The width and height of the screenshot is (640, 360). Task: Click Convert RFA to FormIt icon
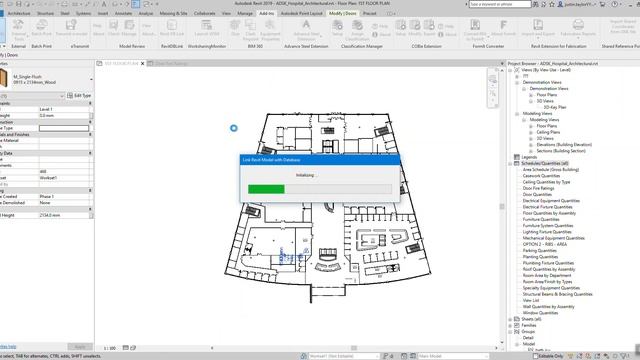(x=475, y=29)
